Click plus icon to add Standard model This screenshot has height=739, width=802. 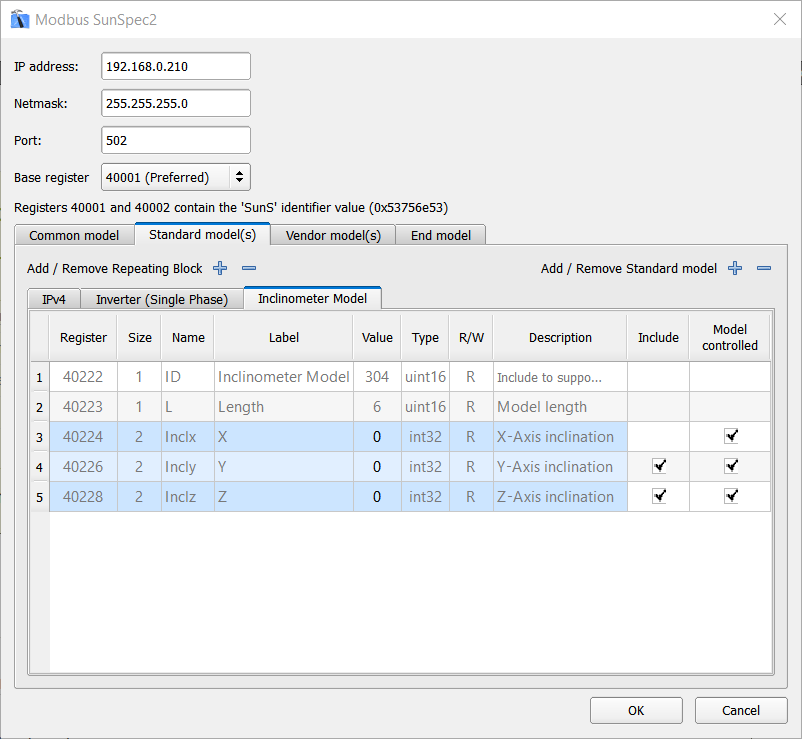[735, 268]
